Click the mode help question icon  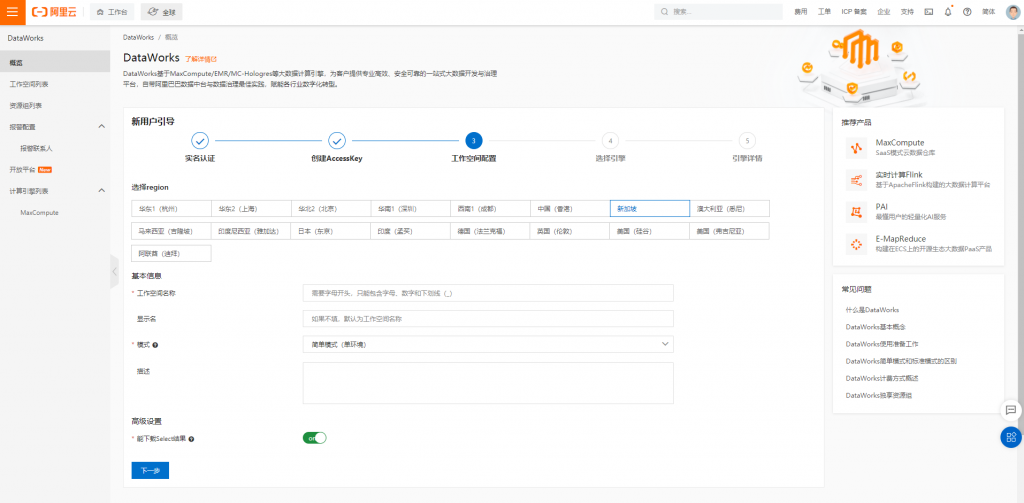click(x=155, y=345)
